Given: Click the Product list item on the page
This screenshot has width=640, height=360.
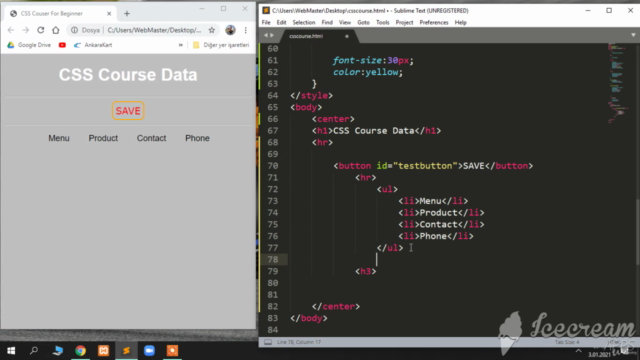Looking at the screenshot, I should 103,138.
